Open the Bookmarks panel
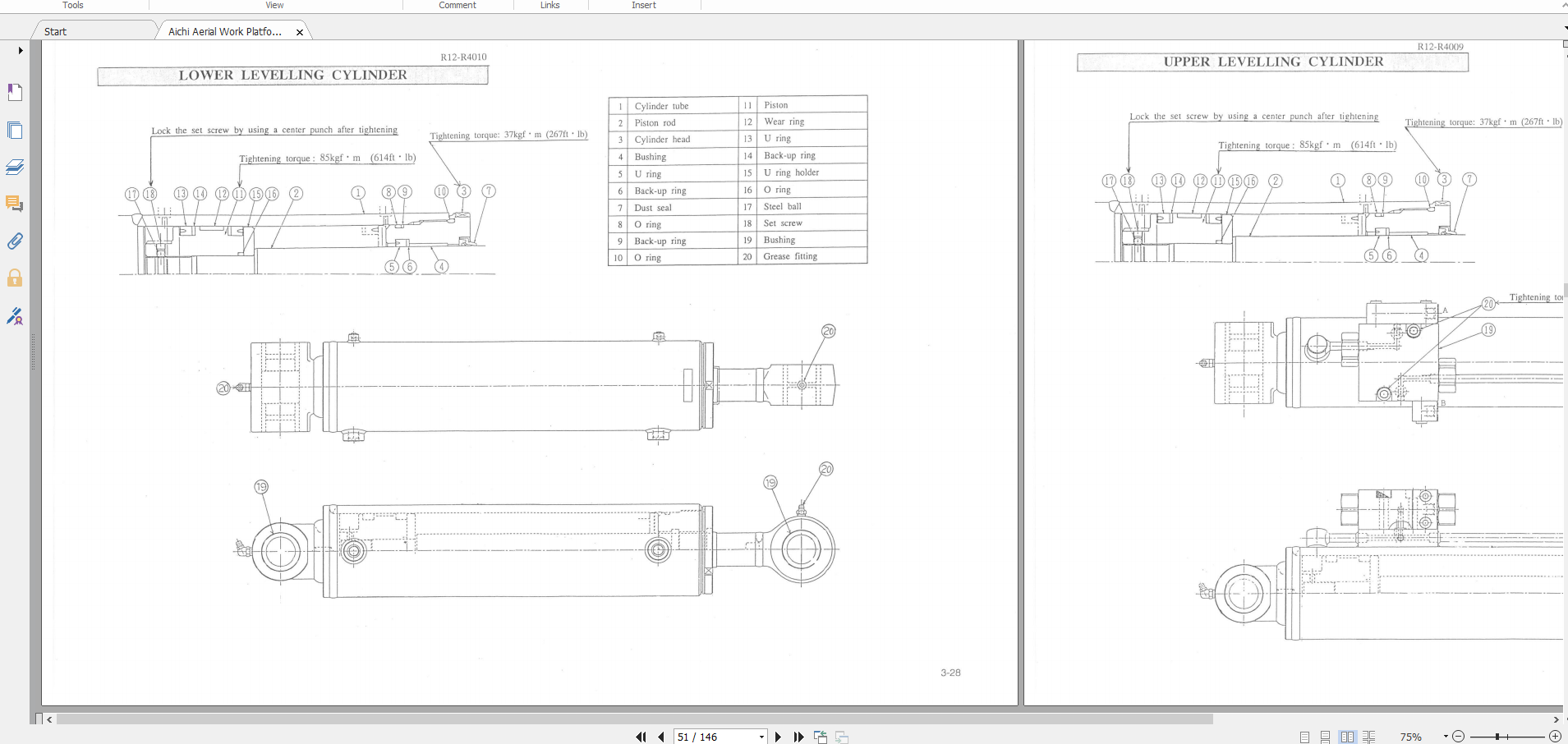 point(15,92)
